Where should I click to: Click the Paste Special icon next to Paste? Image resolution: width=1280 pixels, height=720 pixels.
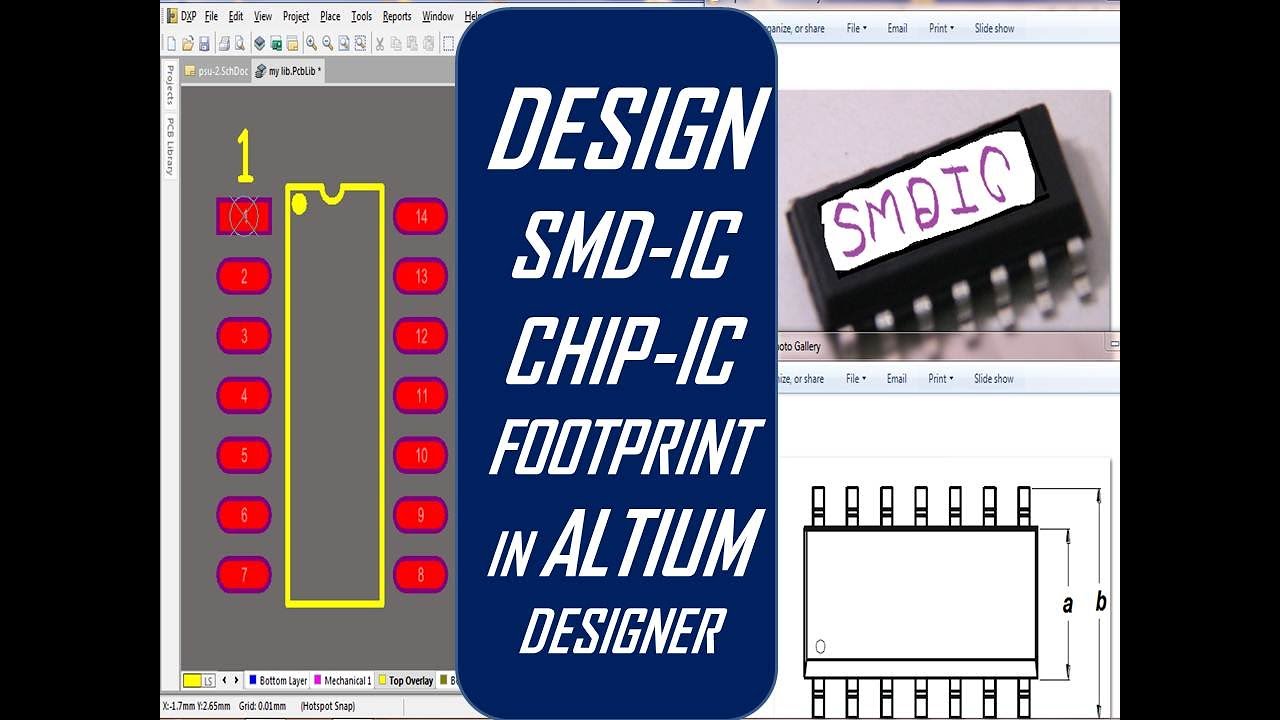tap(428, 43)
